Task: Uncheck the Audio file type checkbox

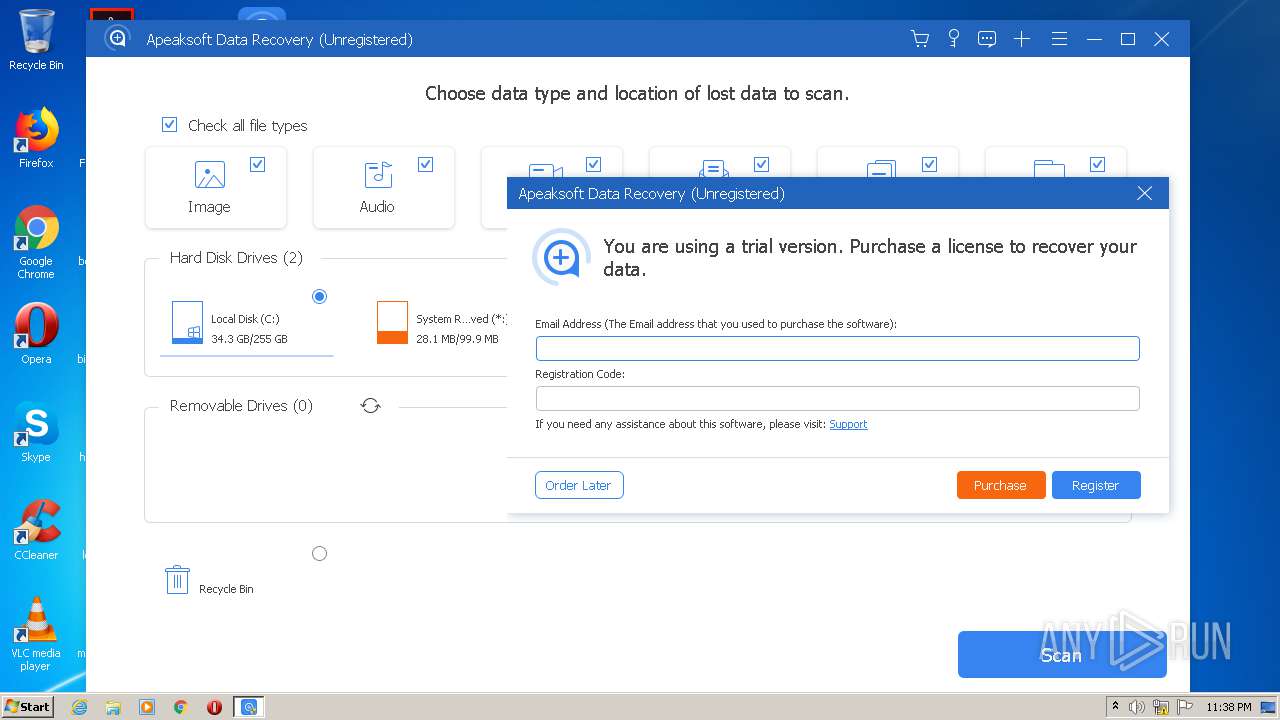Action: click(425, 164)
